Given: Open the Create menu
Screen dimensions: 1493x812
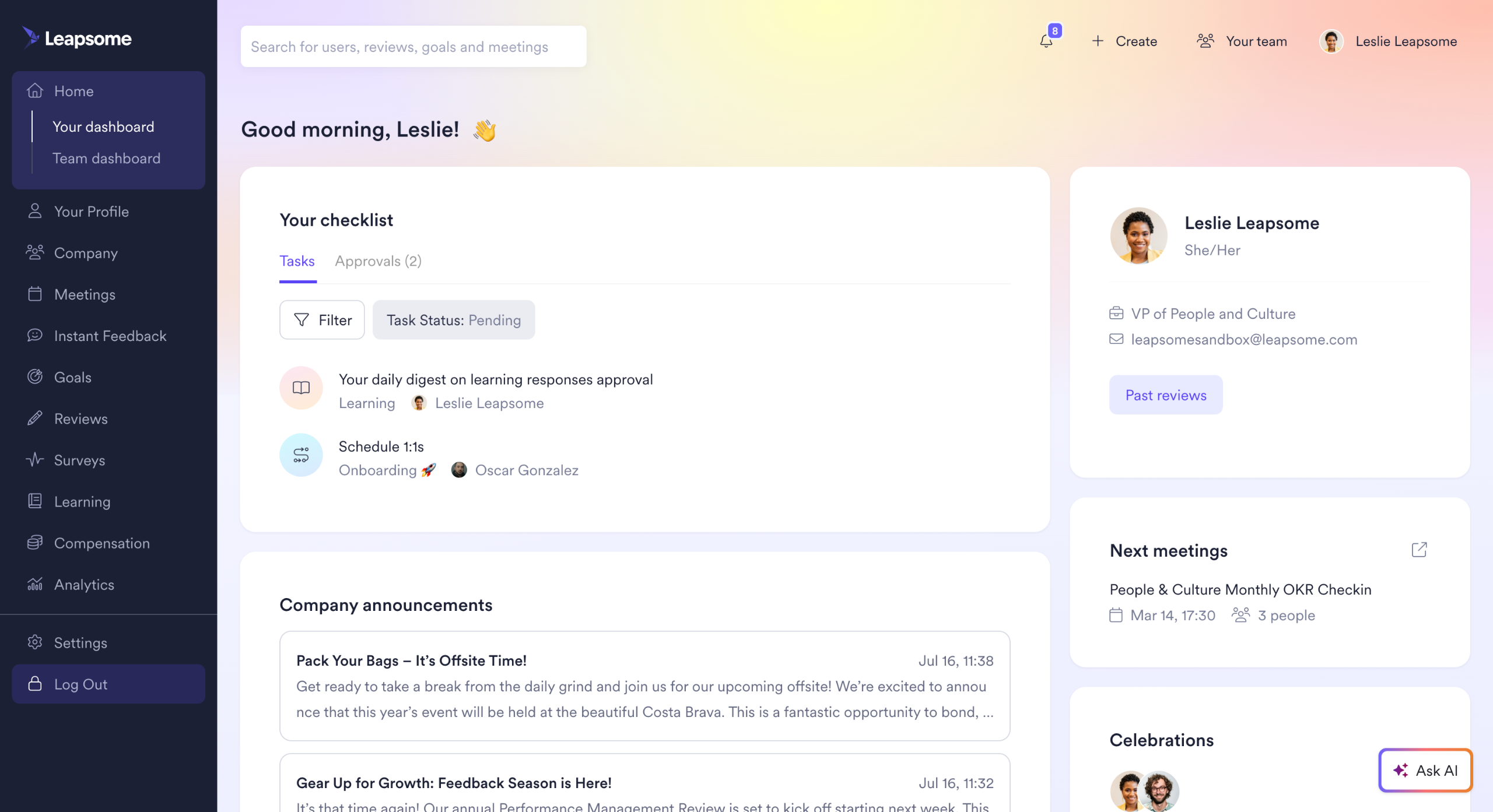Looking at the screenshot, I should pos(1124,41).
